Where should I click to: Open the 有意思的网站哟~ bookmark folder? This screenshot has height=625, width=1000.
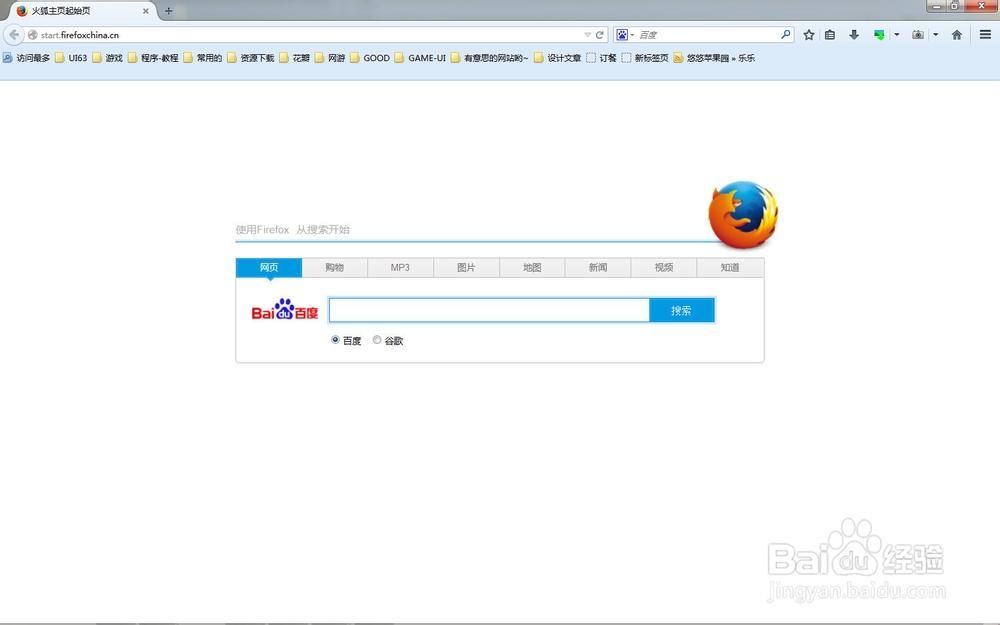tap(489, 58)
